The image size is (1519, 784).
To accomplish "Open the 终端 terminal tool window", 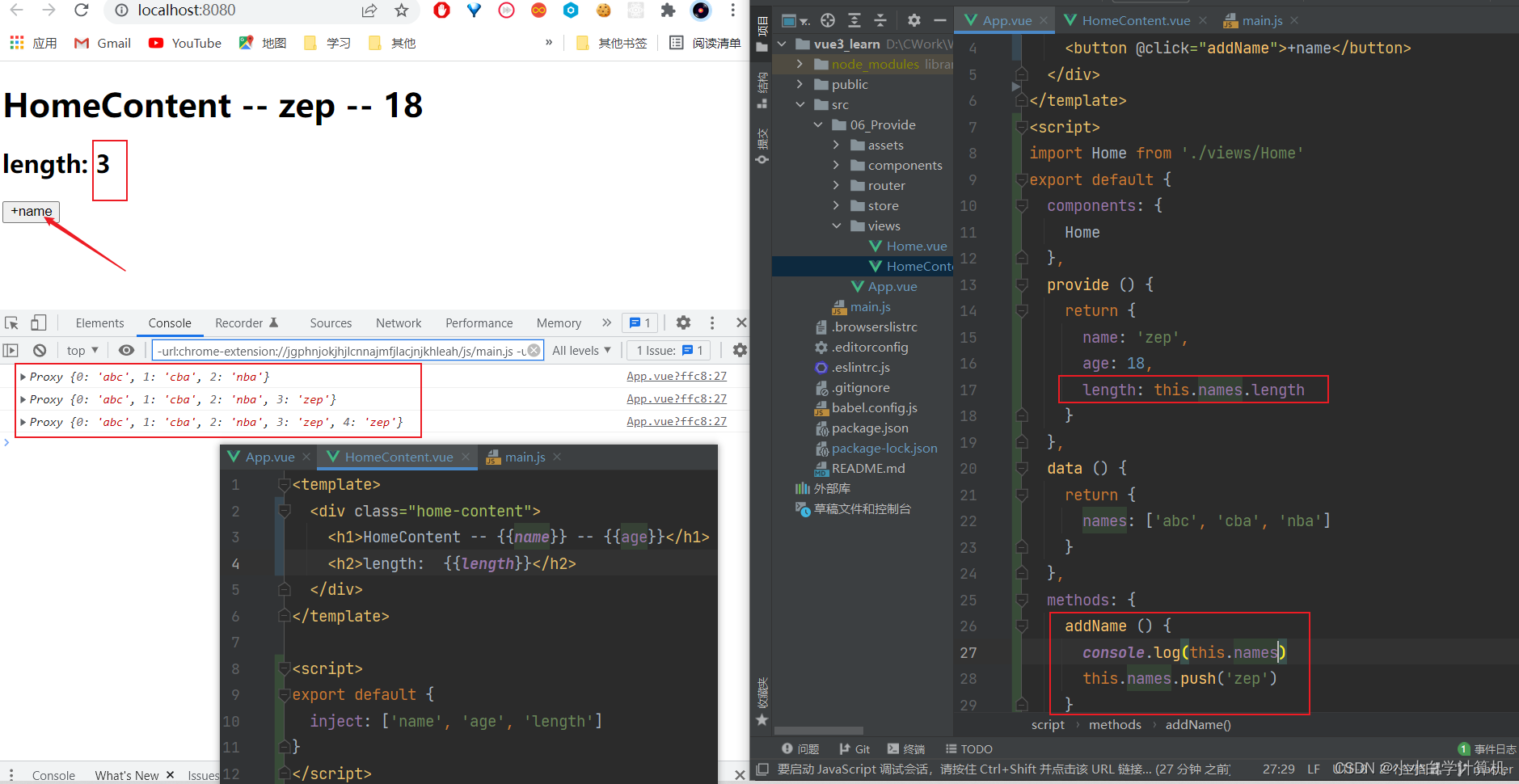I will [905, 749].
